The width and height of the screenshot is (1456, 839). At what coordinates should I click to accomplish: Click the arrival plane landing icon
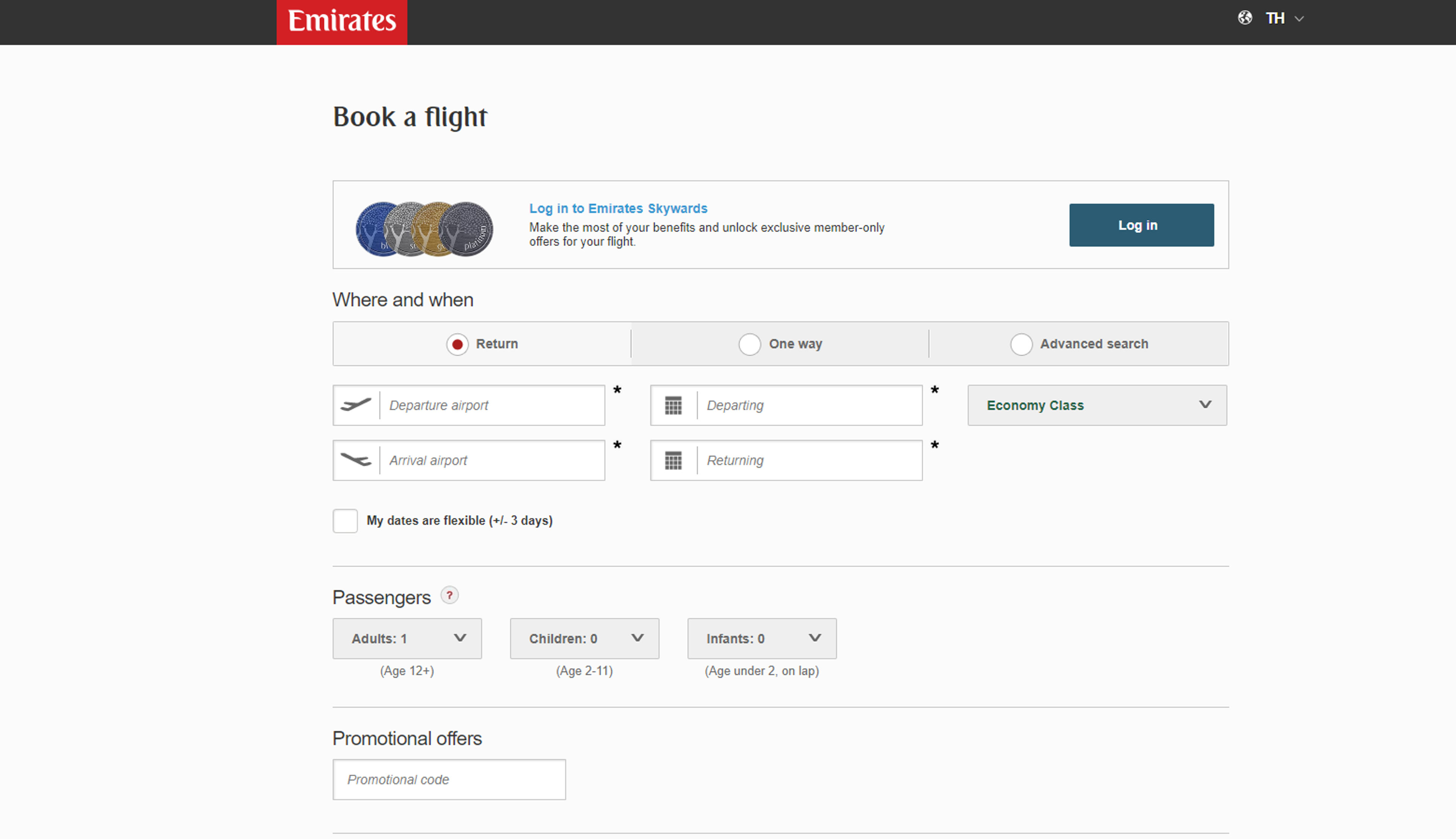[356, 460]
